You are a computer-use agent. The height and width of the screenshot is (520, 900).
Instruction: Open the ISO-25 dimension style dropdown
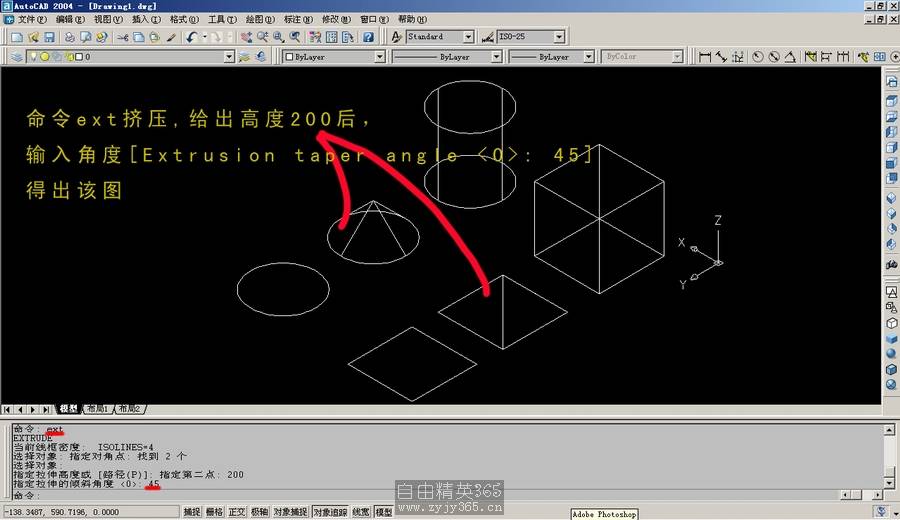coord(558,37)
